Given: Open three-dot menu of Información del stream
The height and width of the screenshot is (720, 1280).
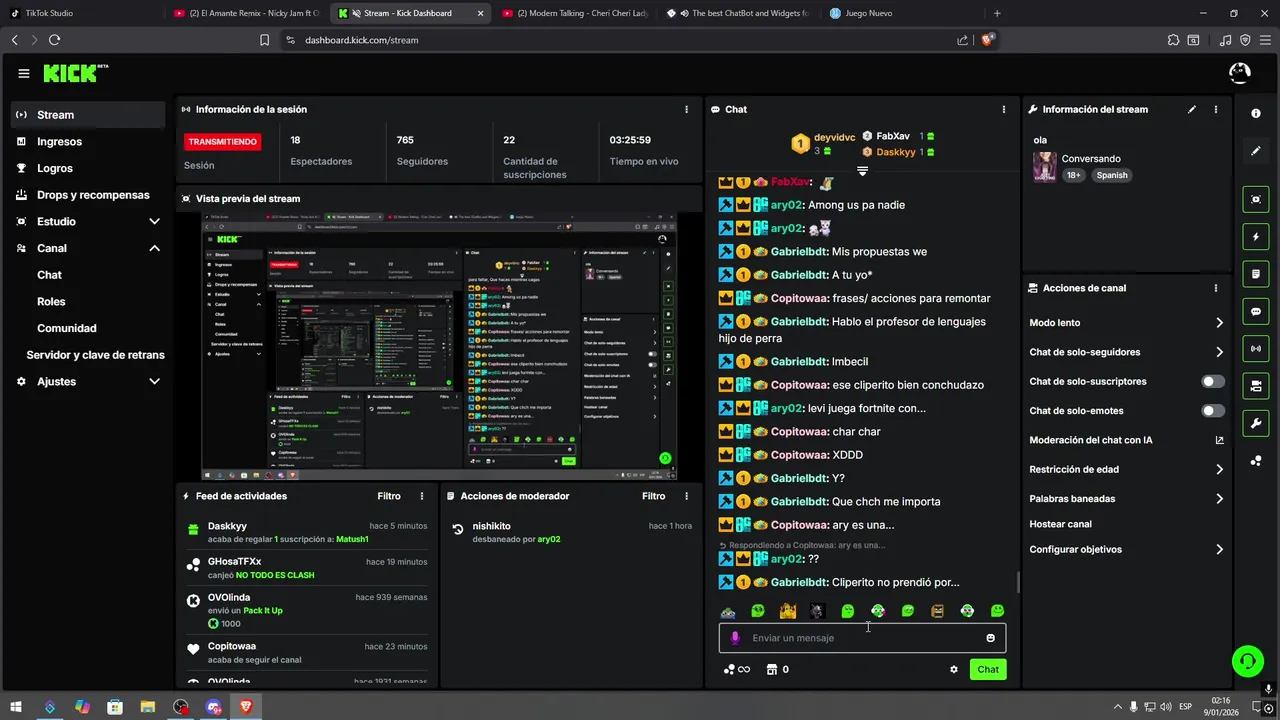Looking at the screenshot, I should click(x=1216, y=109).
